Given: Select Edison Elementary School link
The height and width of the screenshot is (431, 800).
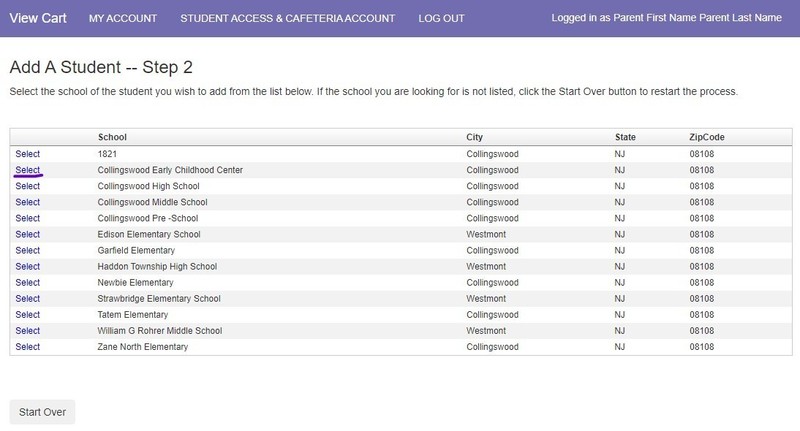Looking at the screenshot, I should 28,234.
